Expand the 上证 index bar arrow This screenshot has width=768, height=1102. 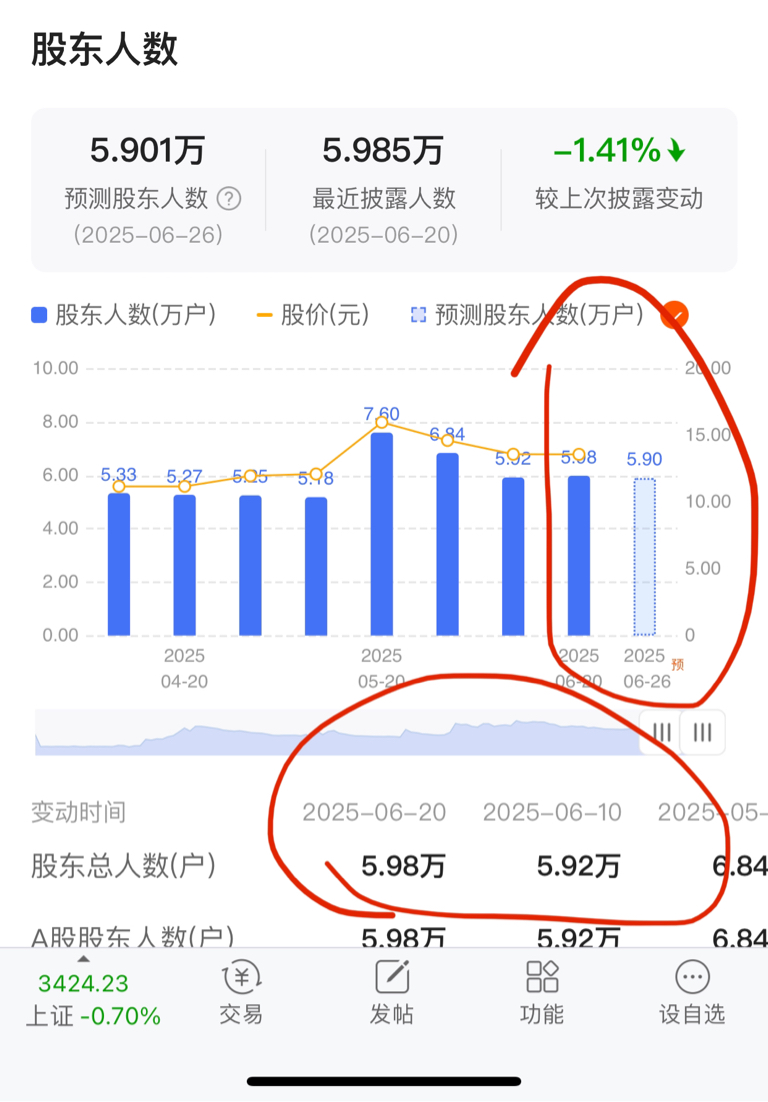coord(84,959)
